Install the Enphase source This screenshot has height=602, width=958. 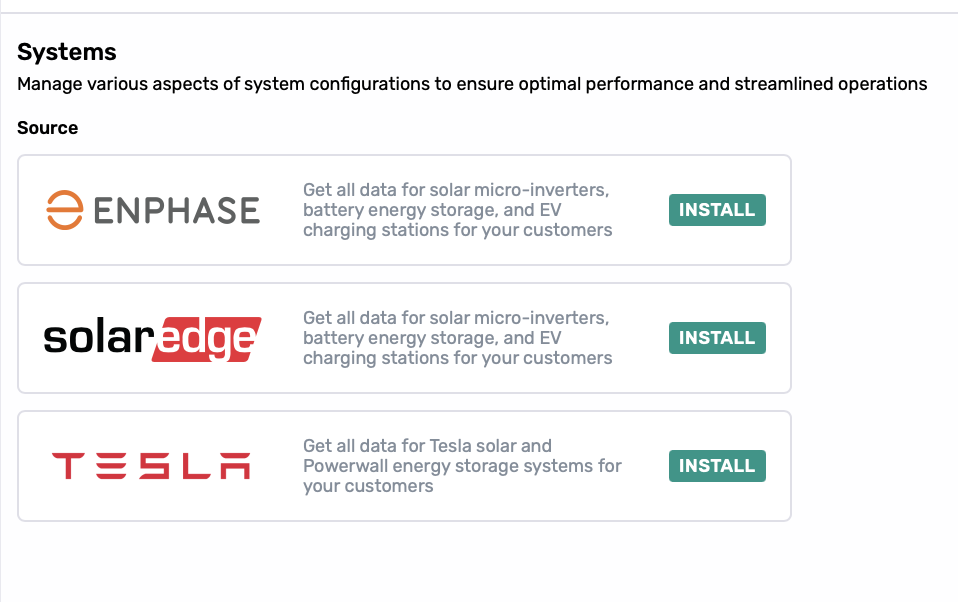pyautogui.click(x=717, y=210)
